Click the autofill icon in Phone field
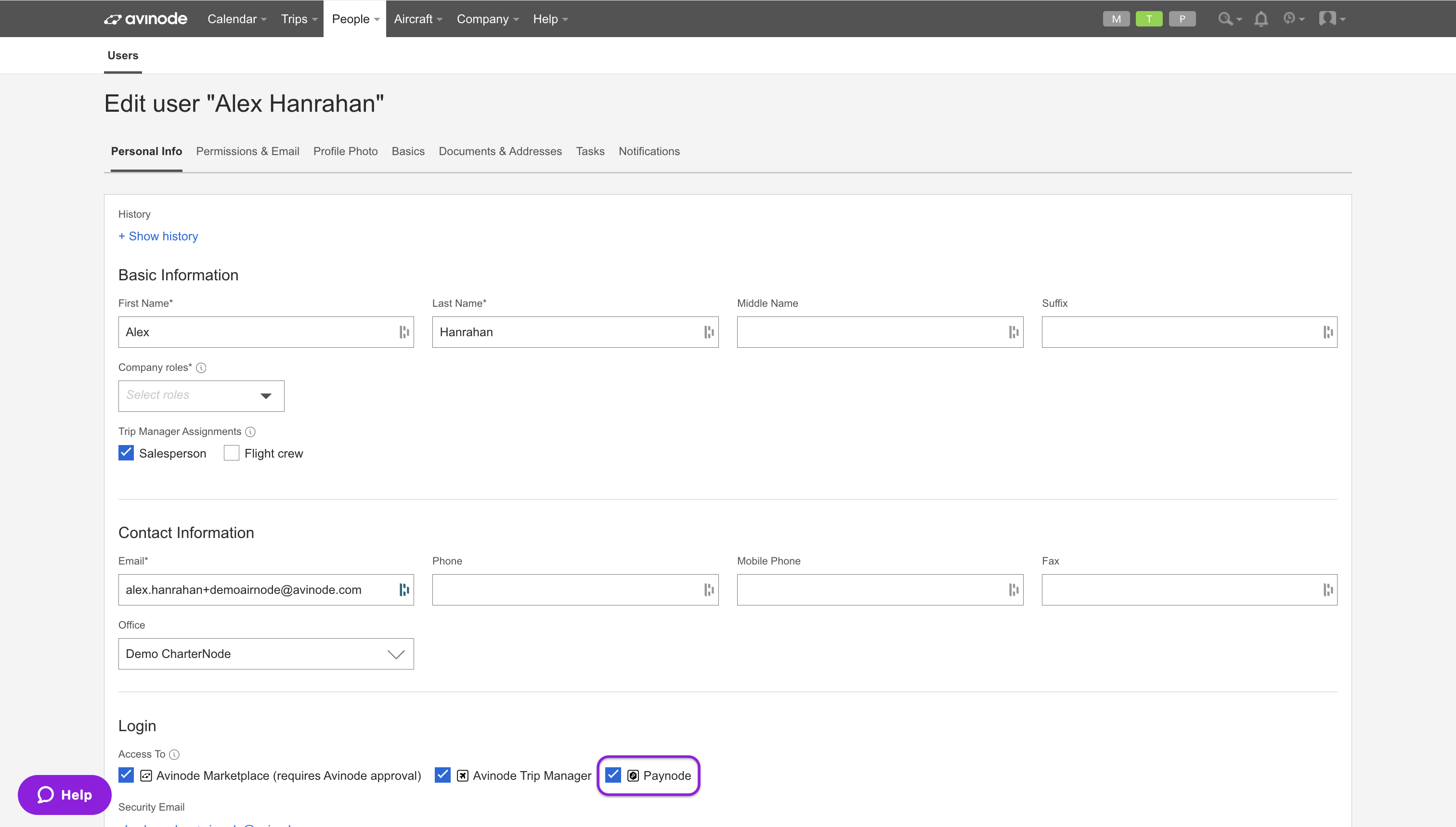 coord(709,590)
